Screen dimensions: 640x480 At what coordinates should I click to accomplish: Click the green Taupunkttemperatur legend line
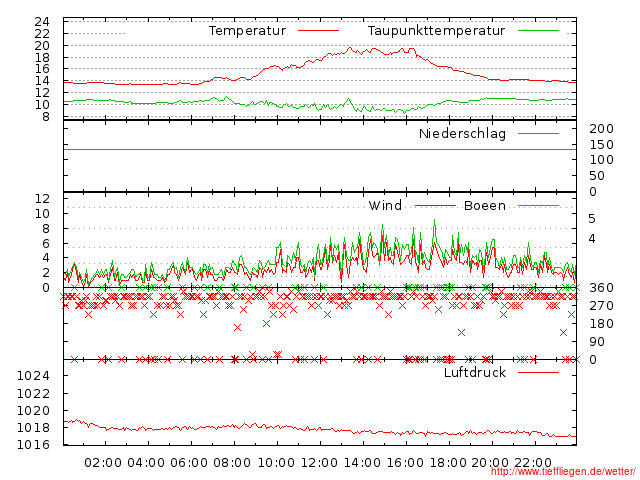[538, 31]
